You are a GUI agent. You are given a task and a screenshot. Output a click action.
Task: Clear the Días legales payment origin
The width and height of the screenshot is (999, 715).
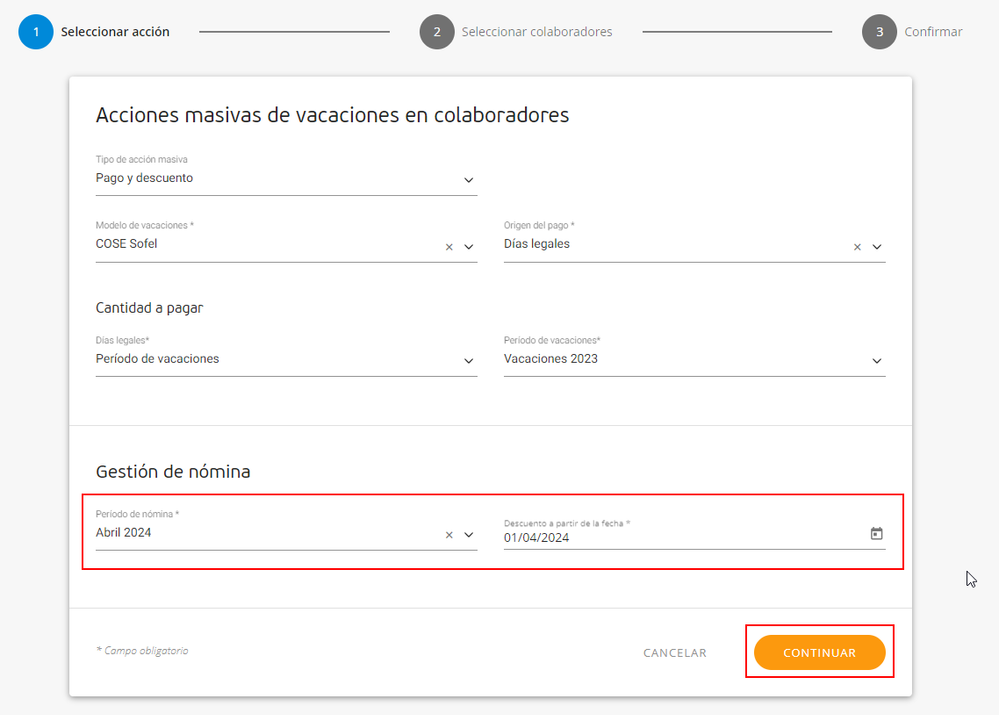pos(857,247)
